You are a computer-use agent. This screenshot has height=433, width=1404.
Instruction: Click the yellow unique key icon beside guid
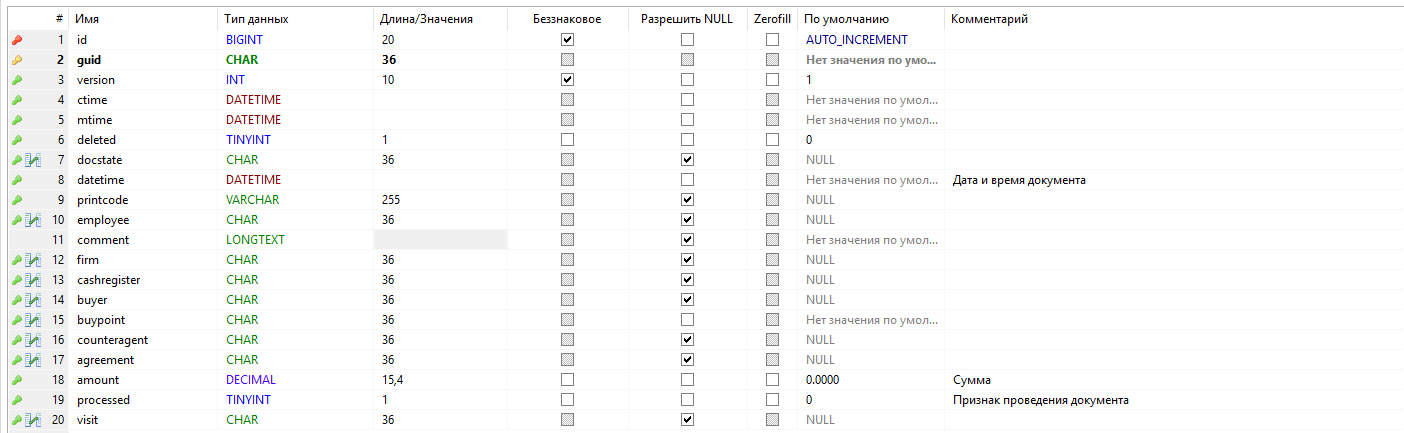(x=16, y=60)
